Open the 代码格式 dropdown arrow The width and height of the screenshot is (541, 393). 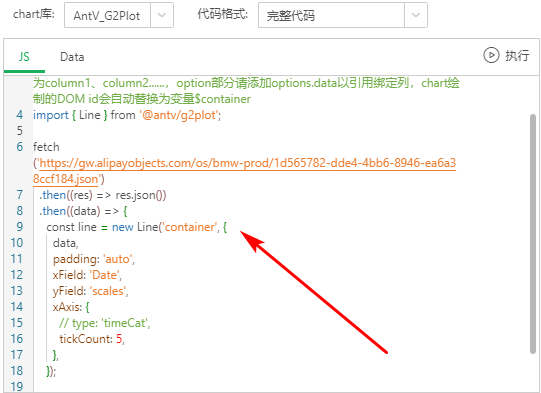[x=416, y=15]
